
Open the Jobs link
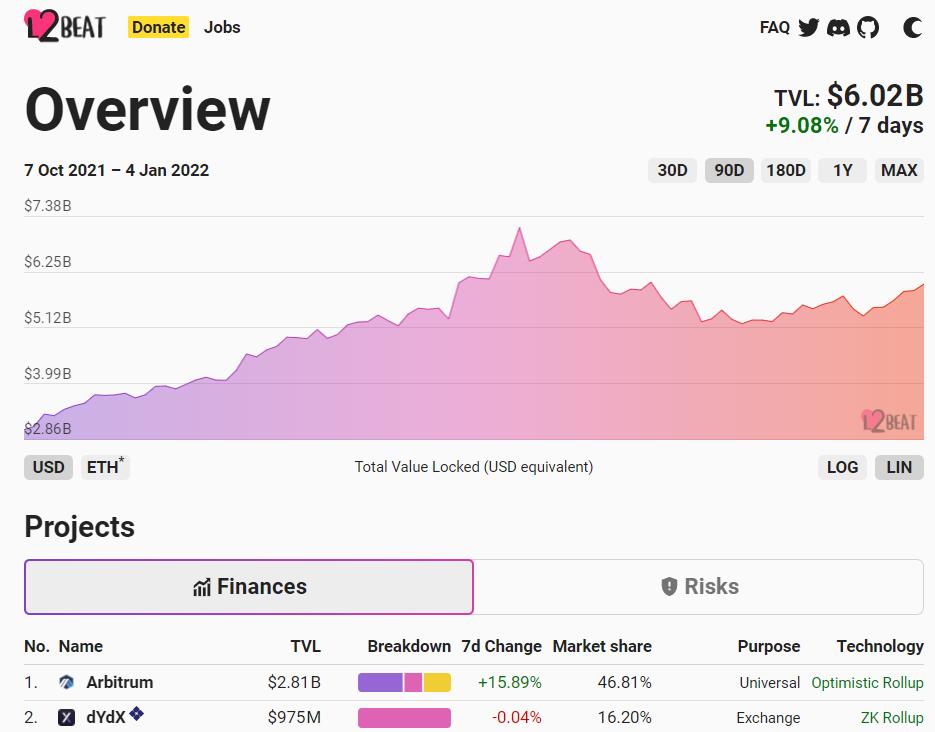[x=222, y=27]
